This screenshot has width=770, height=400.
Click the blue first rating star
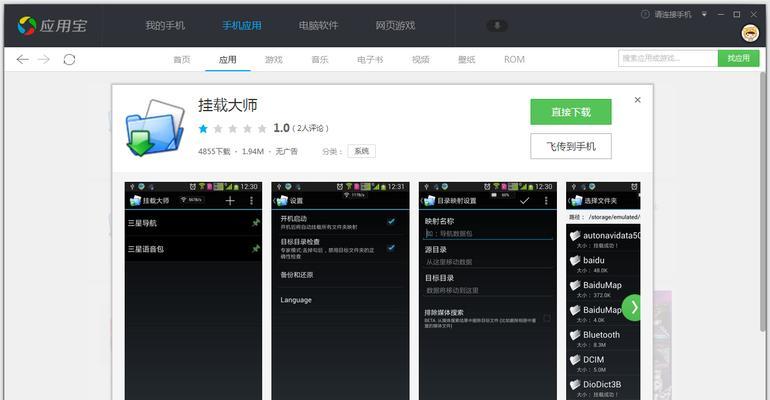click(203, 129)
